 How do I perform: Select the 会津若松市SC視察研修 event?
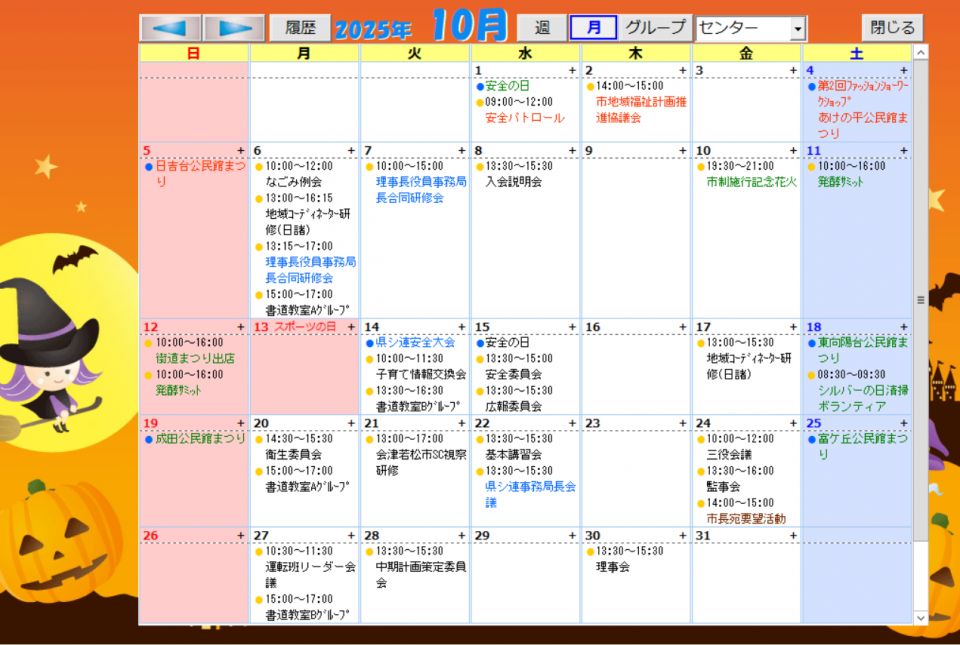pyautogui.click(x=413, y=462)
